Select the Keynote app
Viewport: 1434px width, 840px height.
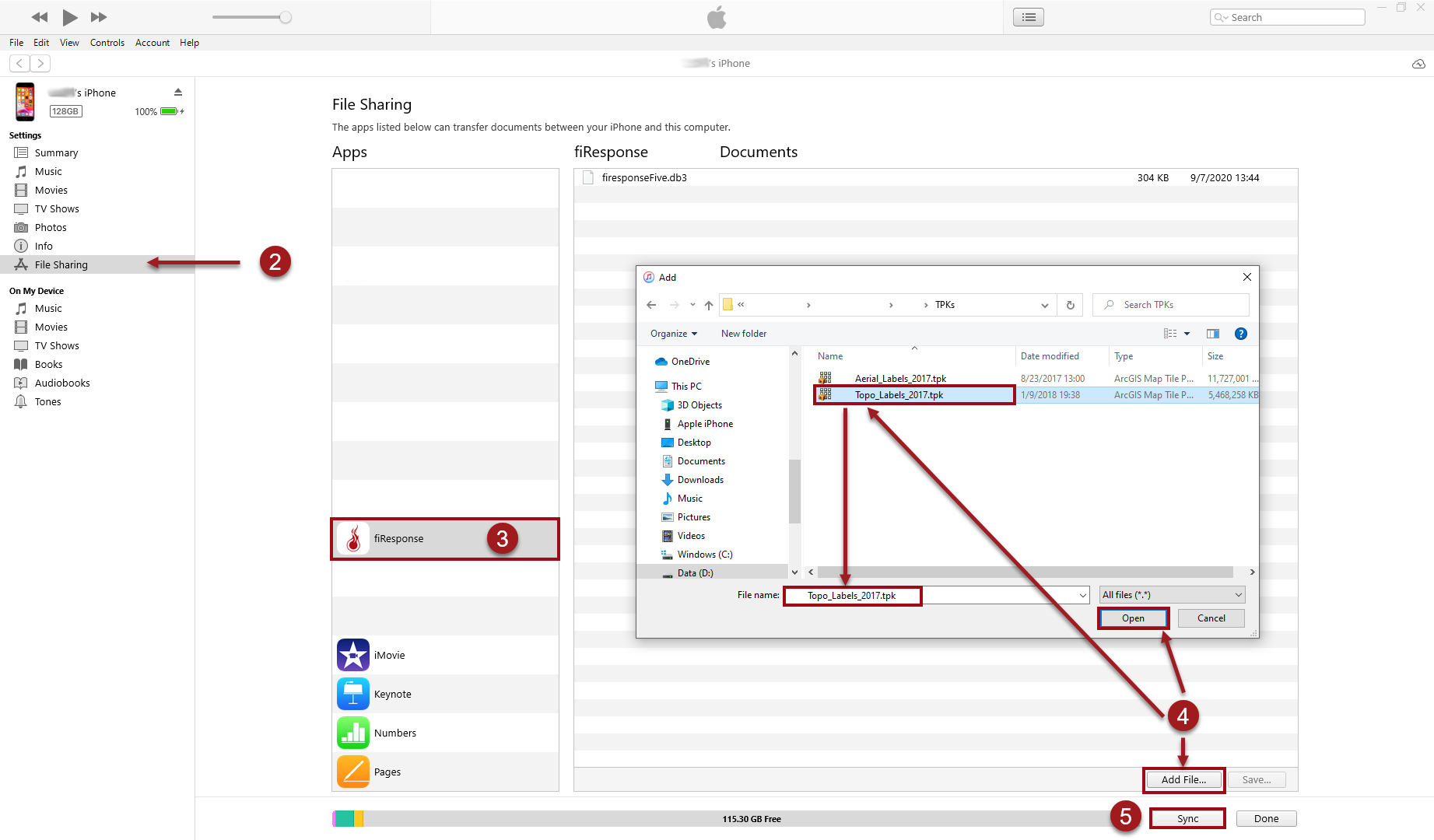point(445,694)
